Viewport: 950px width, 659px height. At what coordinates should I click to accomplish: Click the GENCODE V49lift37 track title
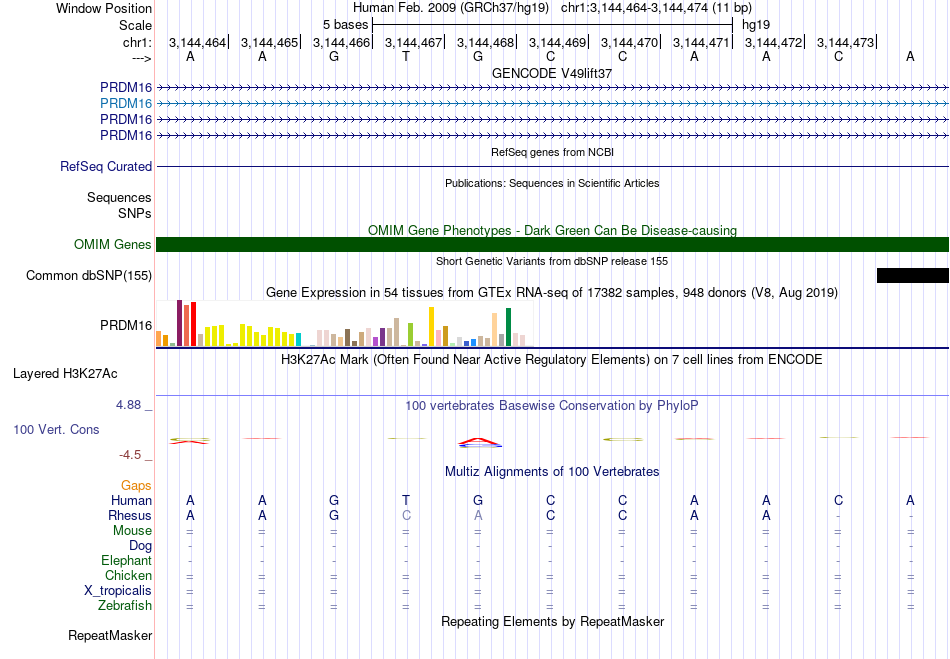tap(552, 73)
